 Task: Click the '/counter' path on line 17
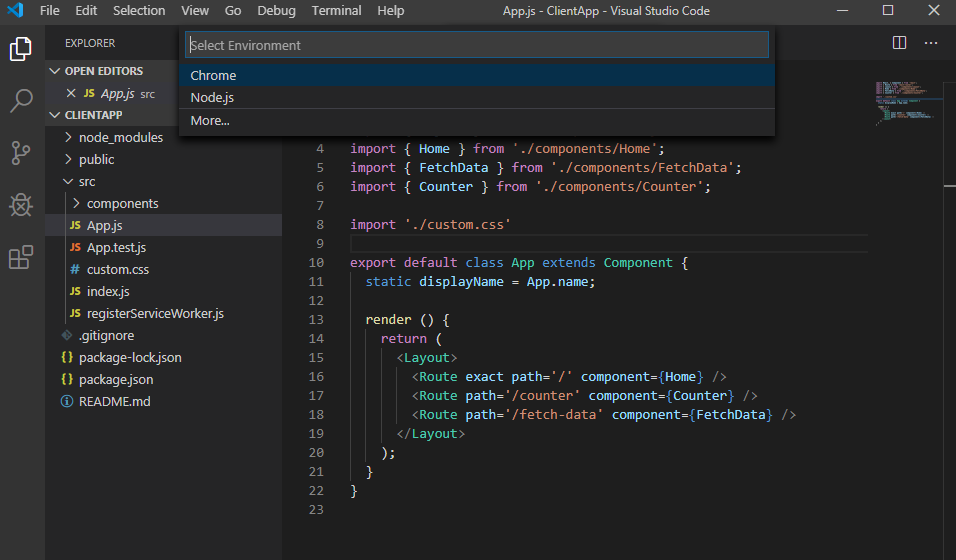[543, 395]
